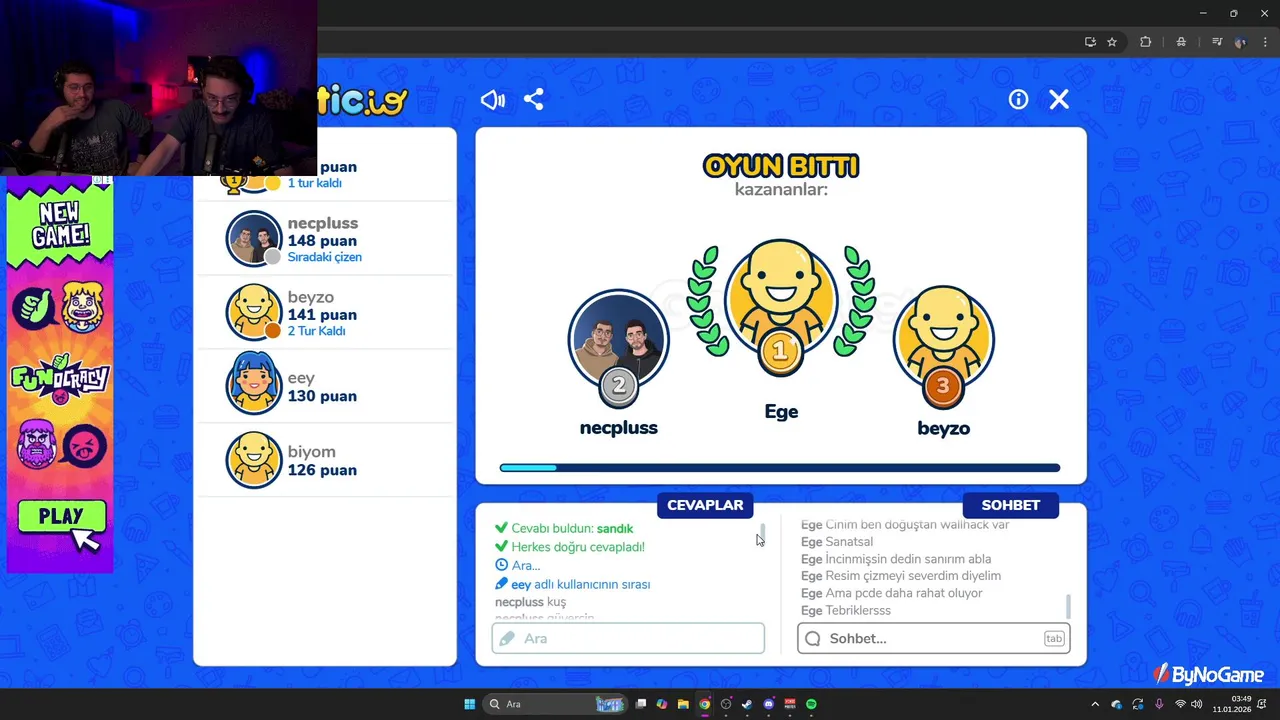
Task: Open Wi-Fi settings in system tray
Action: coord(1180,704)
